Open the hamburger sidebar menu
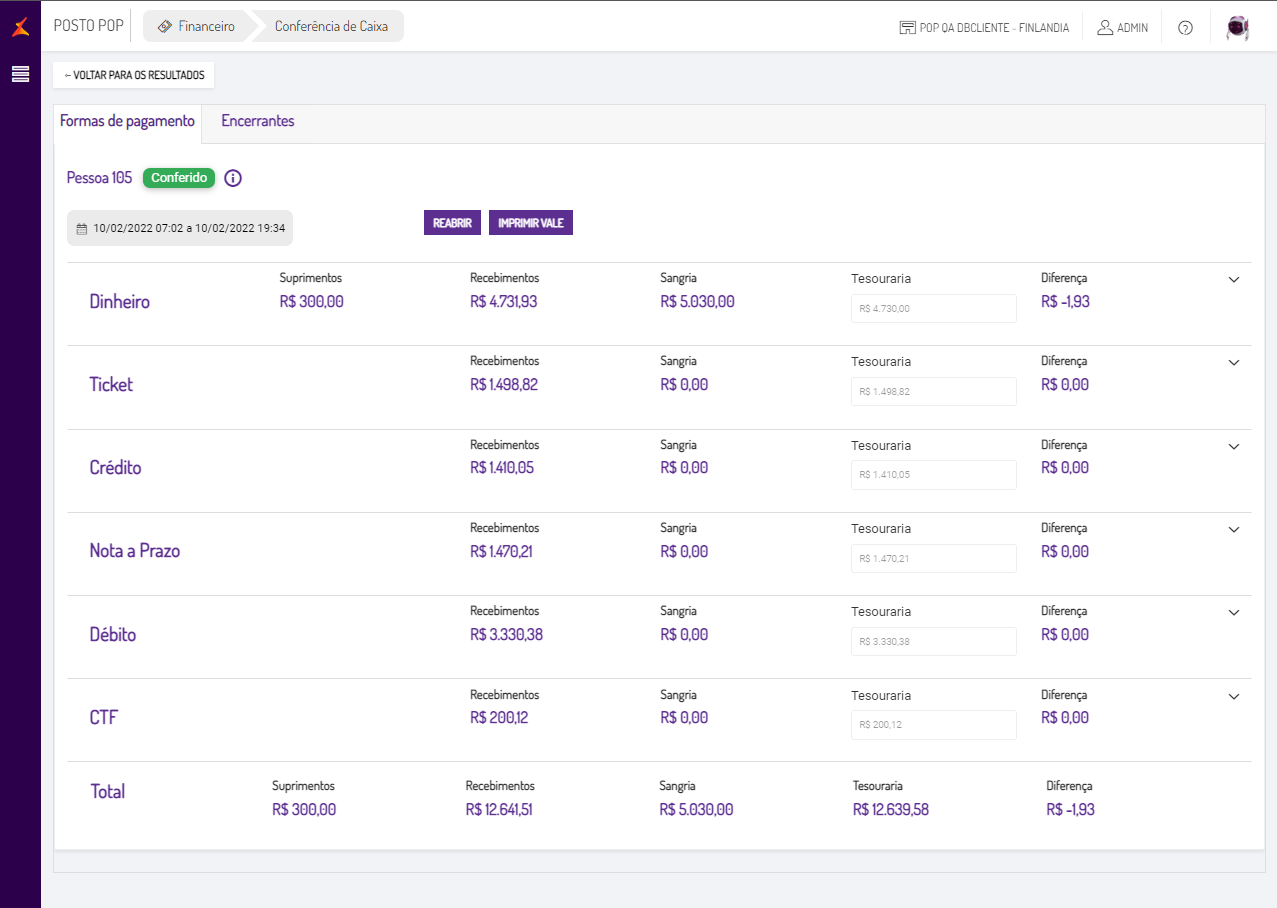 pyautogui.click(x=20, y=74)
